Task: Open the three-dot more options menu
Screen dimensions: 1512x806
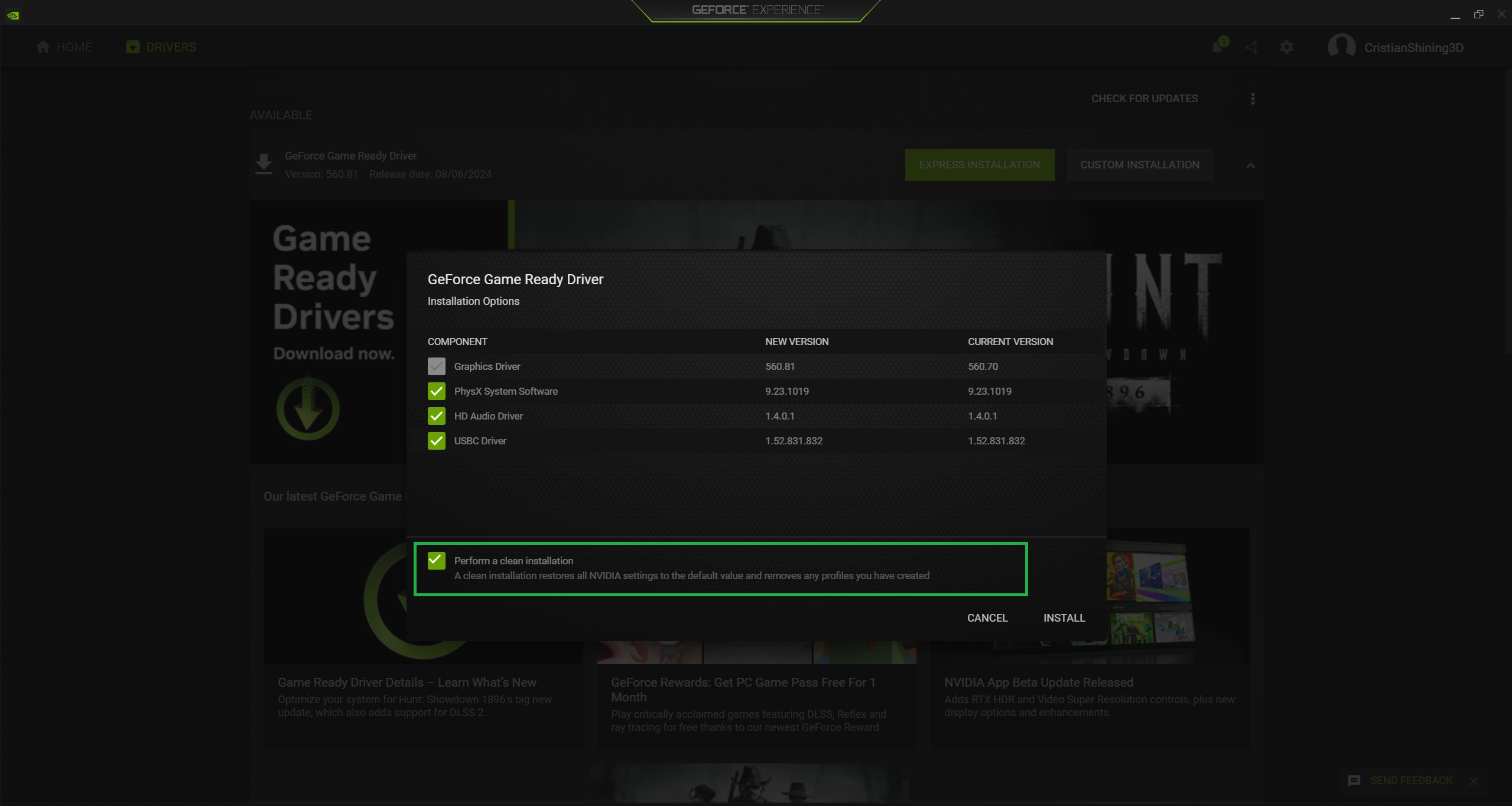Action: click(1253, 99)
